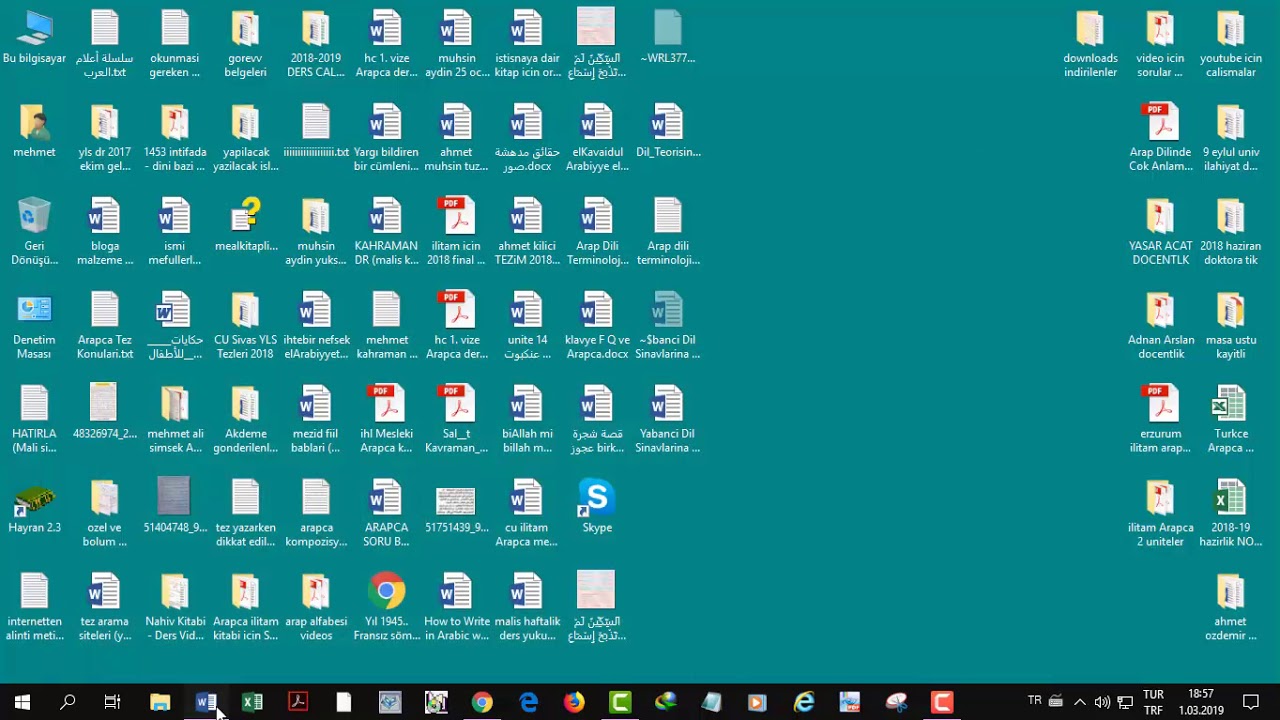Image resolution: width=1280 pixels, height=720 pixels.
Task: Show hidden system tray icons
Action: point(1080,702)
